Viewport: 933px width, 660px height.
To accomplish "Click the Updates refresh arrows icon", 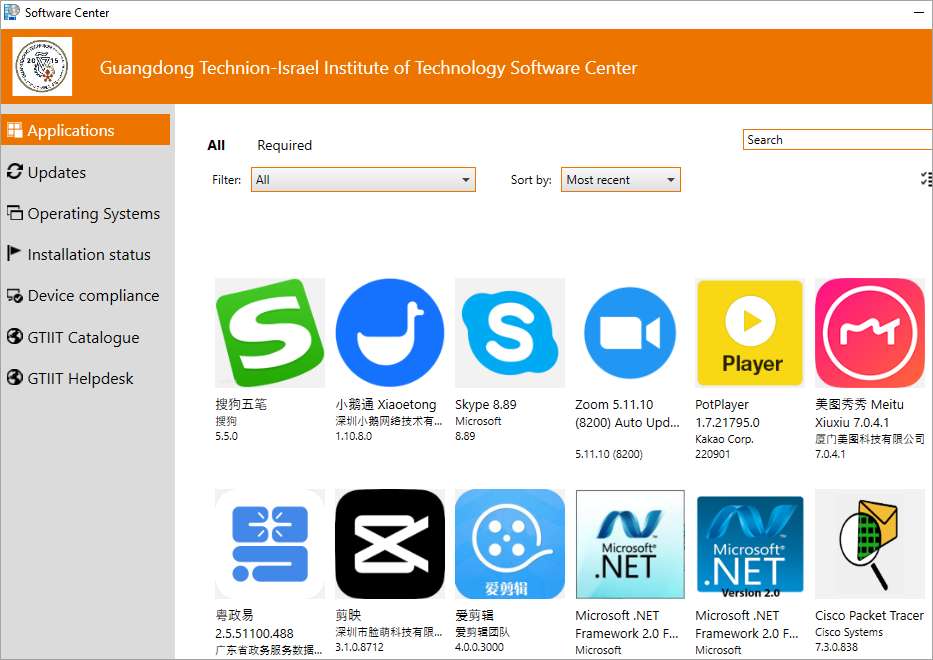I will point(15,171).
